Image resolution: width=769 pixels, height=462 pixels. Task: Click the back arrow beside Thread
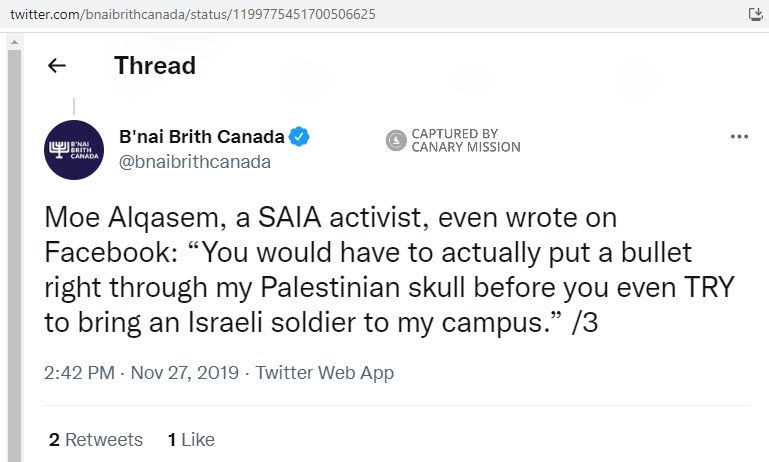[57, 66]
